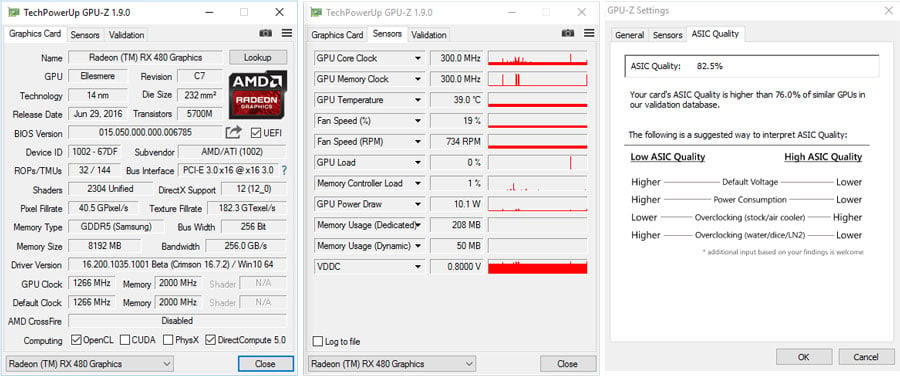
Task: Open the General tab in GPU-Z Settings
Action: pos(630,35)
